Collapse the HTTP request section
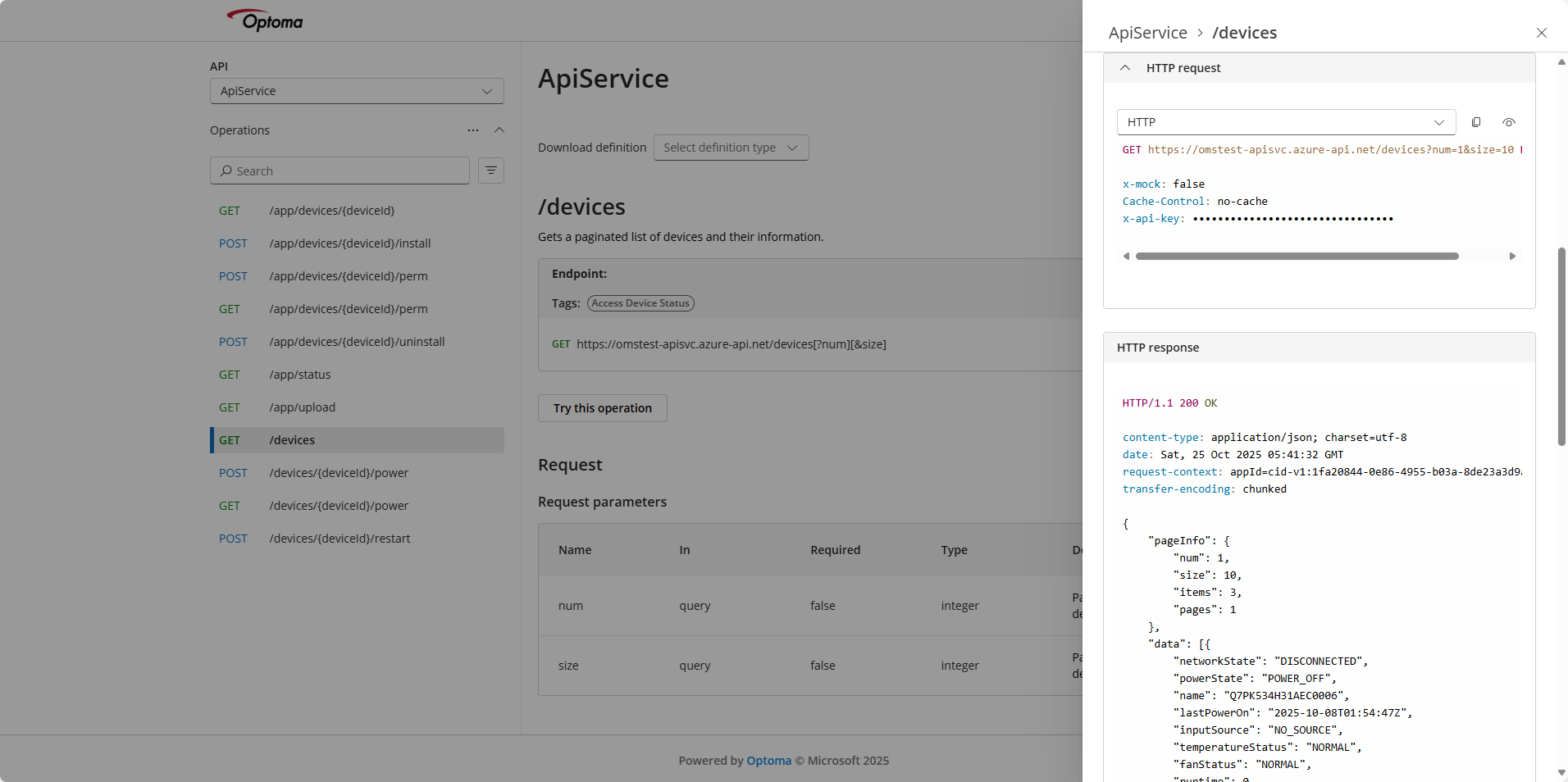The width and height of the screenshot is (1568, 782). 1125,68
